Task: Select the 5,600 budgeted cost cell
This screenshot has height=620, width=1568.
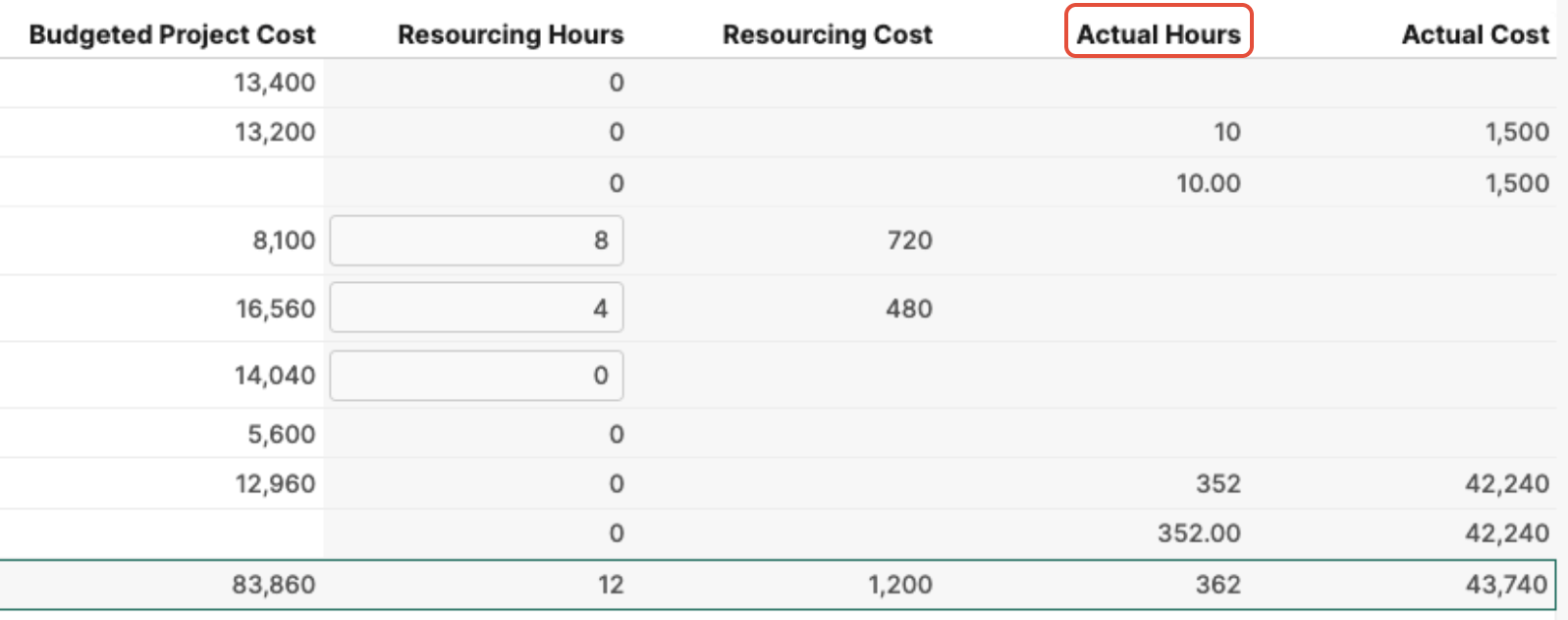Action: (281, 434)
